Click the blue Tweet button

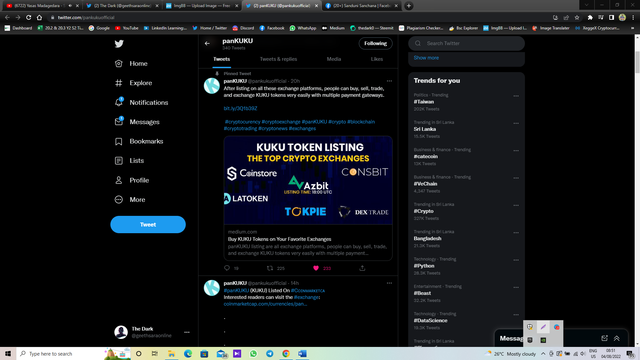click(x=148, y=224)
